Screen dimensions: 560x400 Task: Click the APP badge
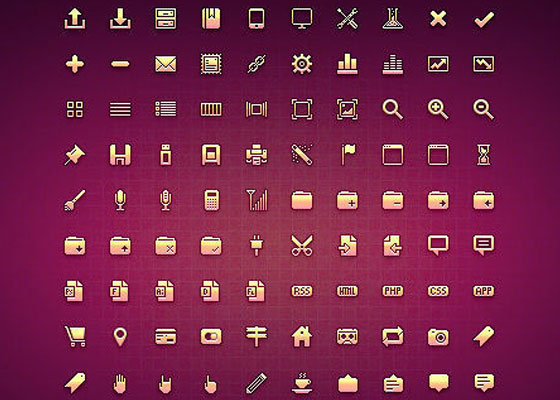pos(484,291)
